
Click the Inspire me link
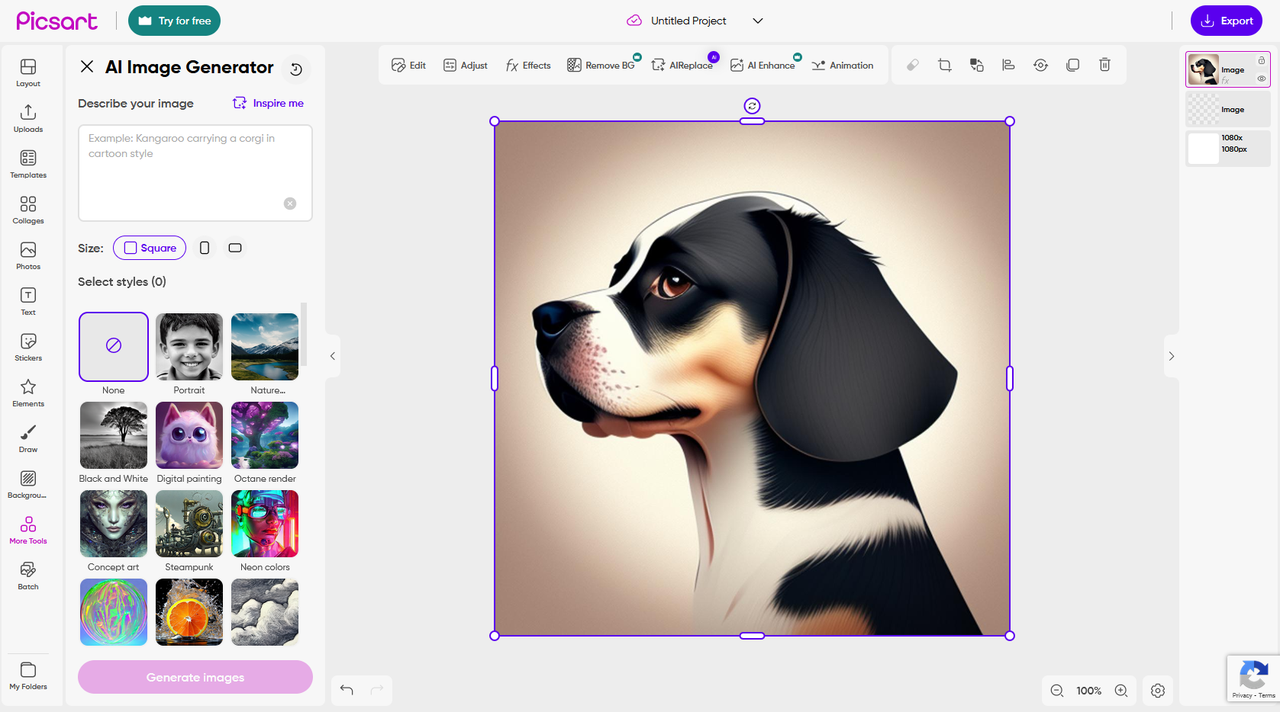(268, 103)
